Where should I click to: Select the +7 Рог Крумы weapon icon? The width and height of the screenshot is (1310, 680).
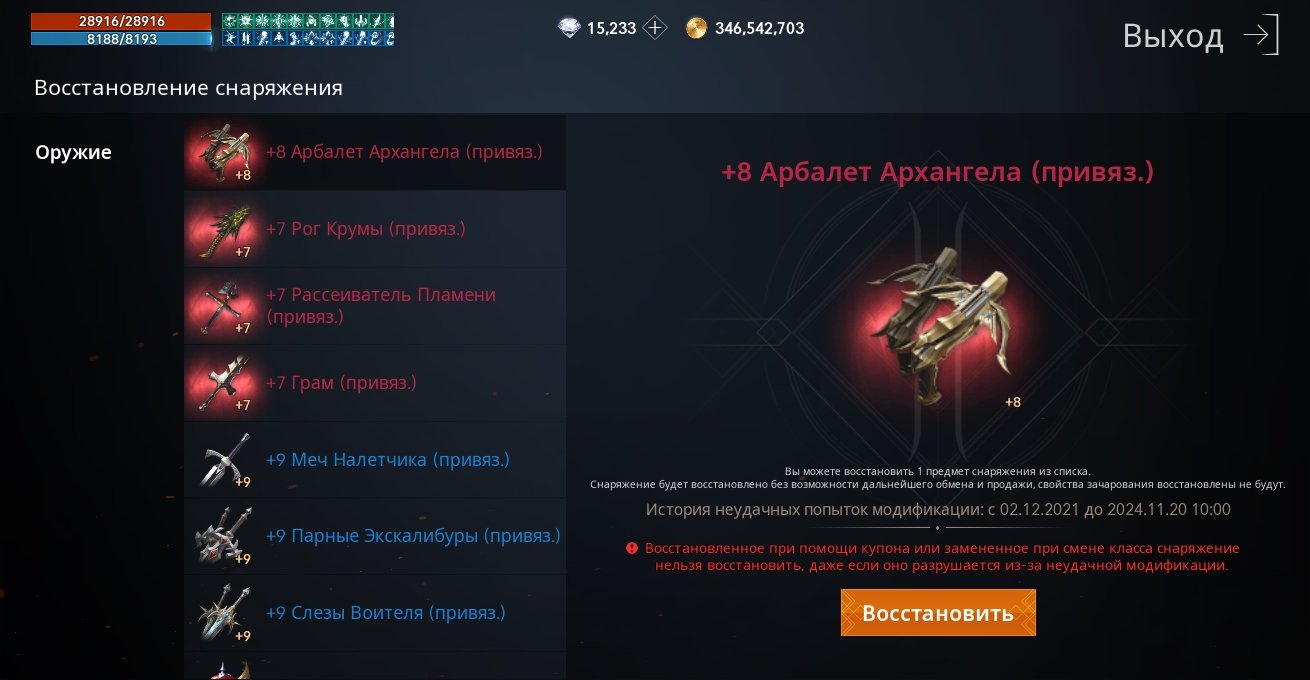click(x=222, y=230)
